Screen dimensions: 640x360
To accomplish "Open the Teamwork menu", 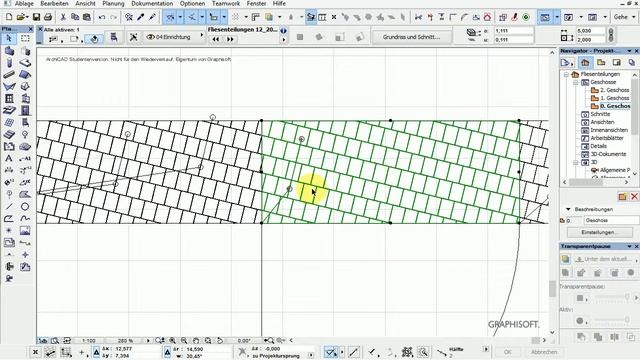I will click(226, 4).
